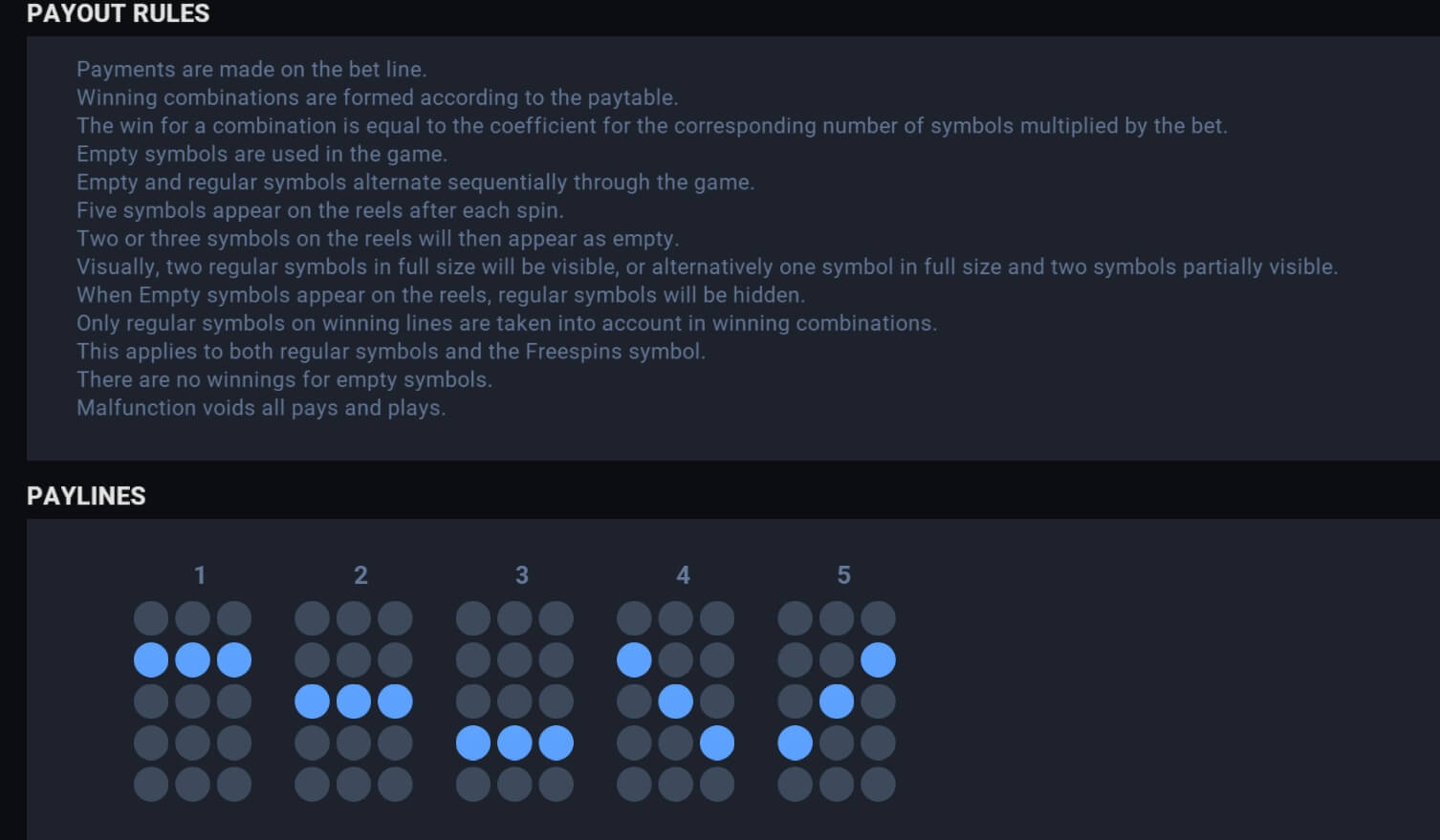
Task: Click the 'Payments are made on the bet line' text
Action: [251, 70]
